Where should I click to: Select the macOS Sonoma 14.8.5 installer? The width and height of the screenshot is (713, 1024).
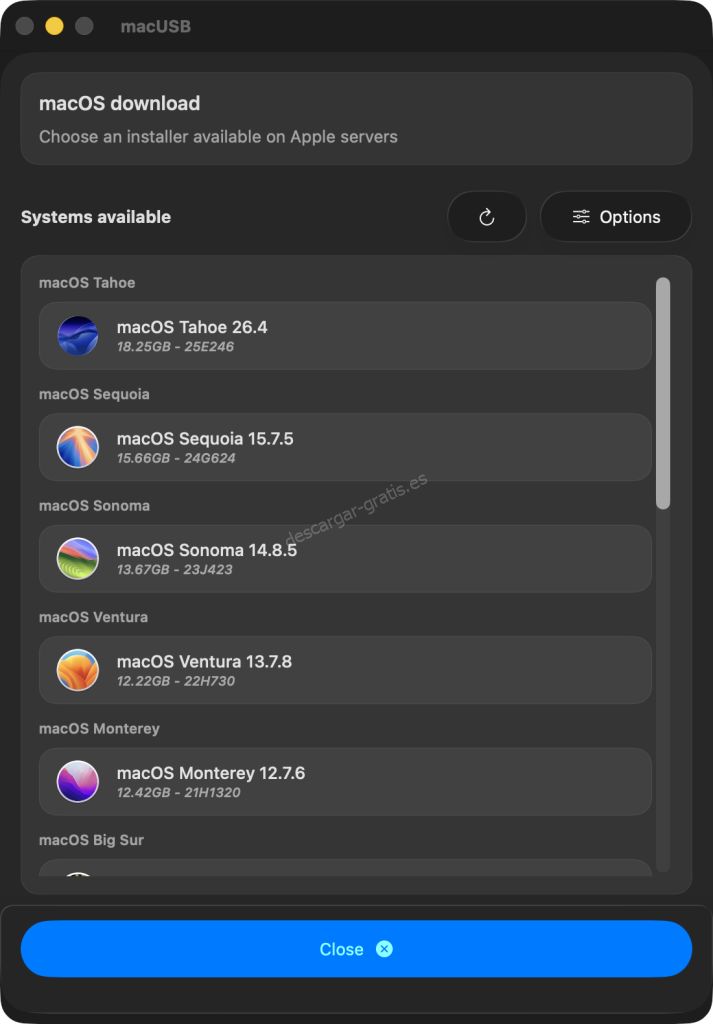[345, 559]
